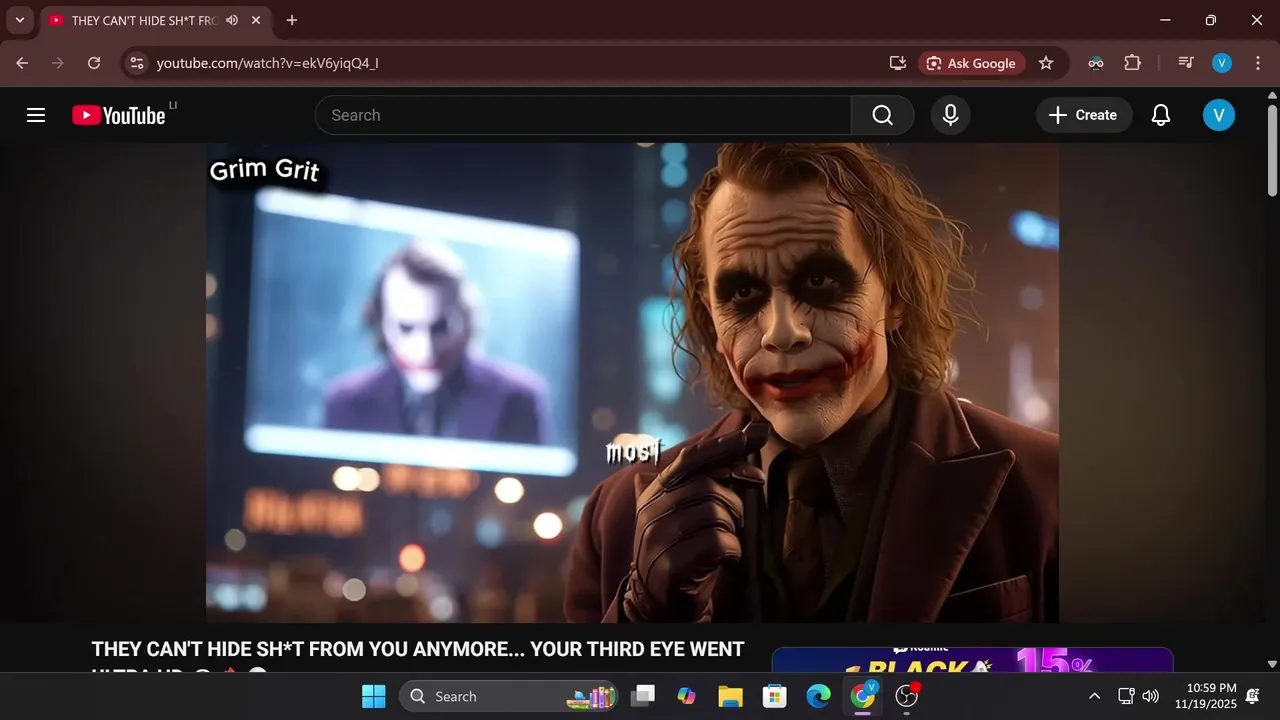Go back with the browser back arrow
Screen dimensions: 1280x720
pos(22,63)
